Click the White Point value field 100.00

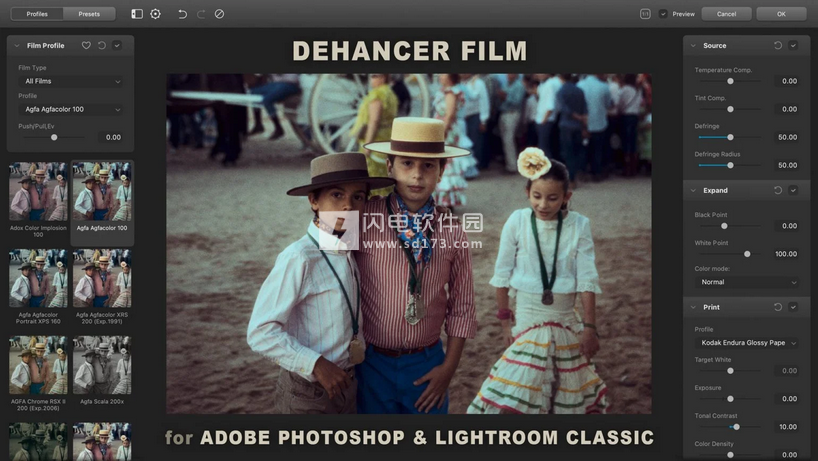[x=786, y=254]
